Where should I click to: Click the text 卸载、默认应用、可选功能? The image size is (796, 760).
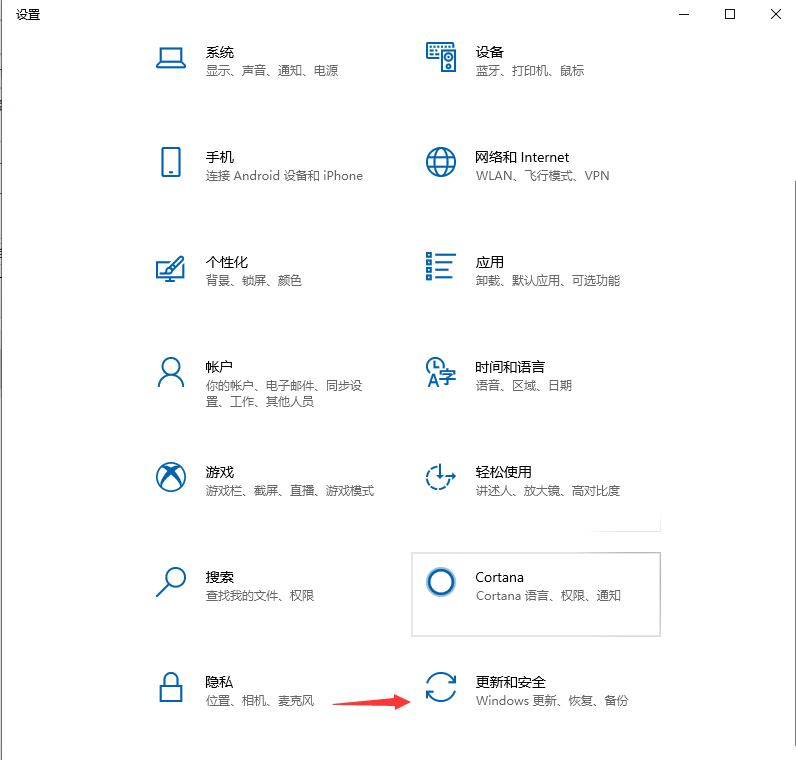tap(547, 281)
